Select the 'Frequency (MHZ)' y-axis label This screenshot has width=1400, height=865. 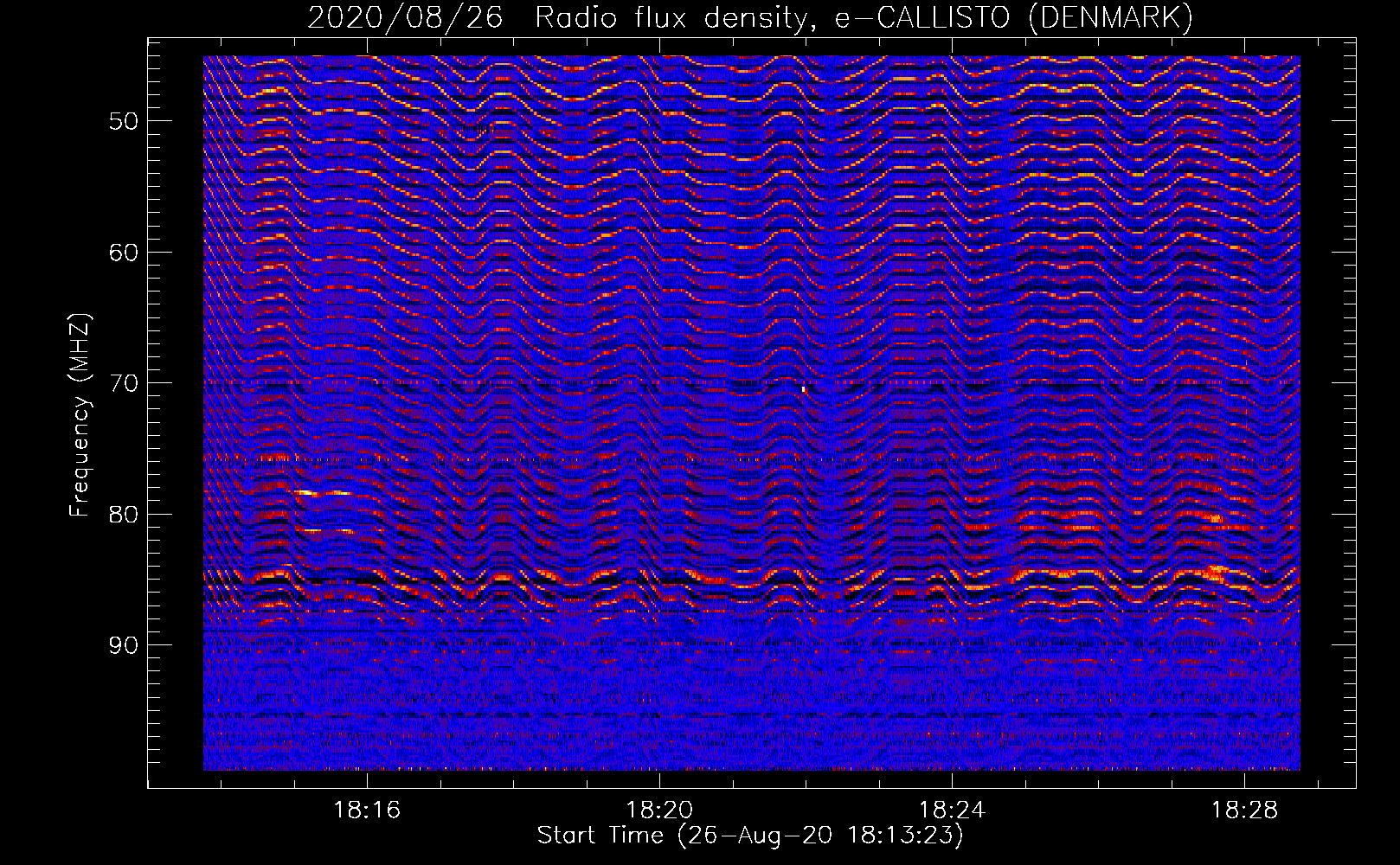pos(79,414)
